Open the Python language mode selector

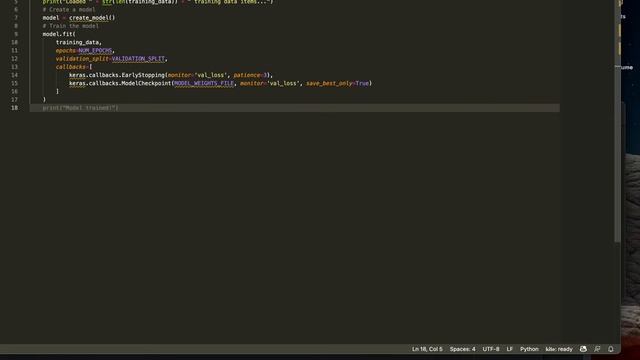[x=529, y=349]
